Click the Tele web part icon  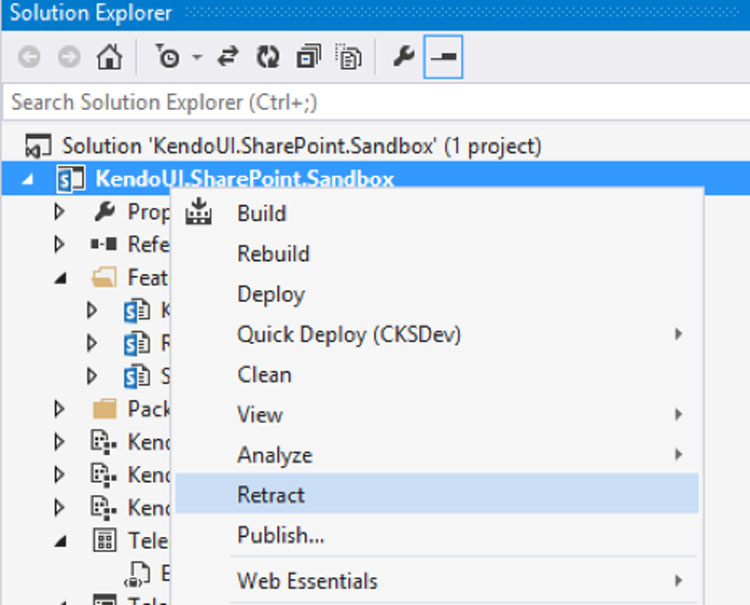coord(104,540)
